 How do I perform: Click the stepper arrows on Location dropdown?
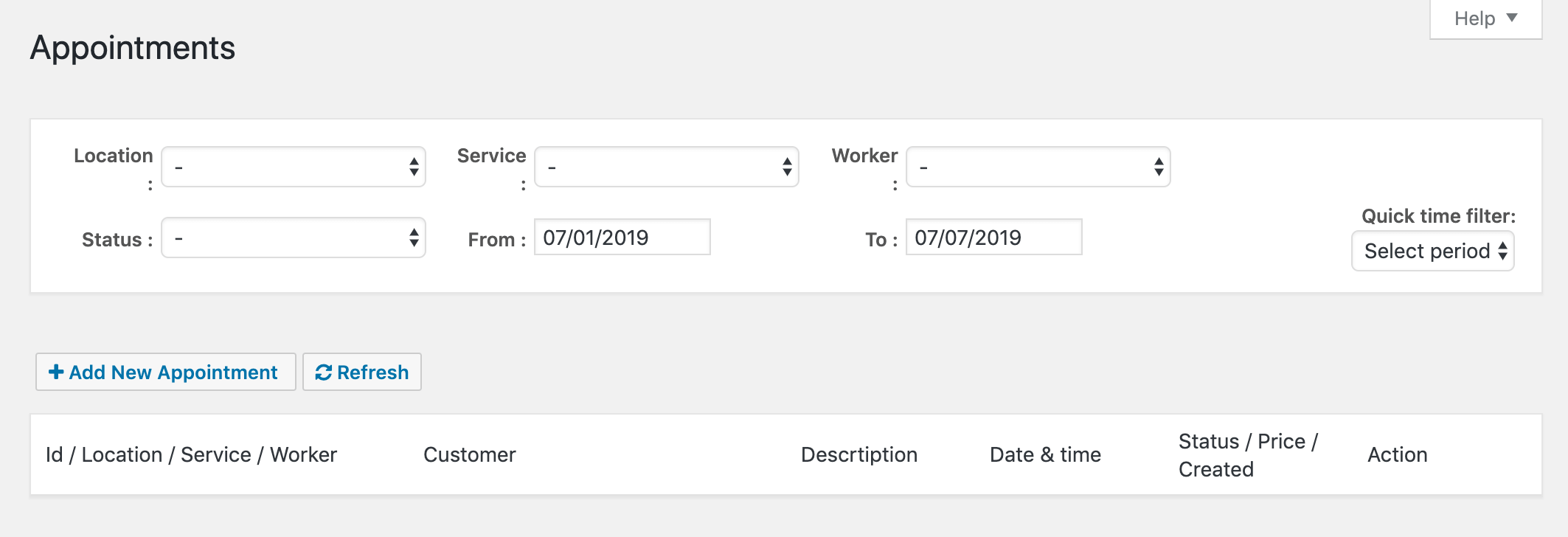coord(414,167)
